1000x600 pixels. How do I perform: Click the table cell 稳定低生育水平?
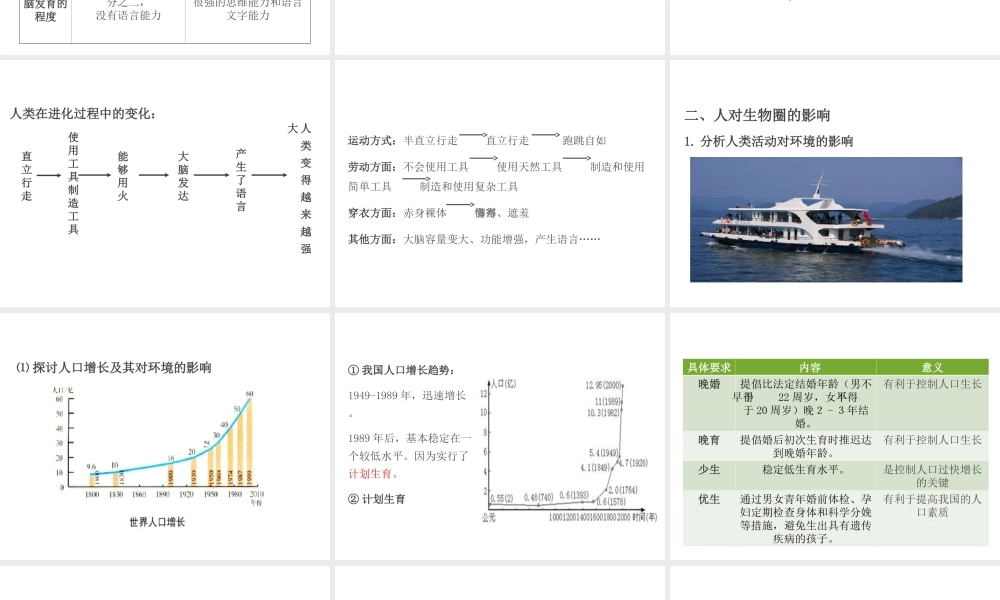(x=805, y=470)
